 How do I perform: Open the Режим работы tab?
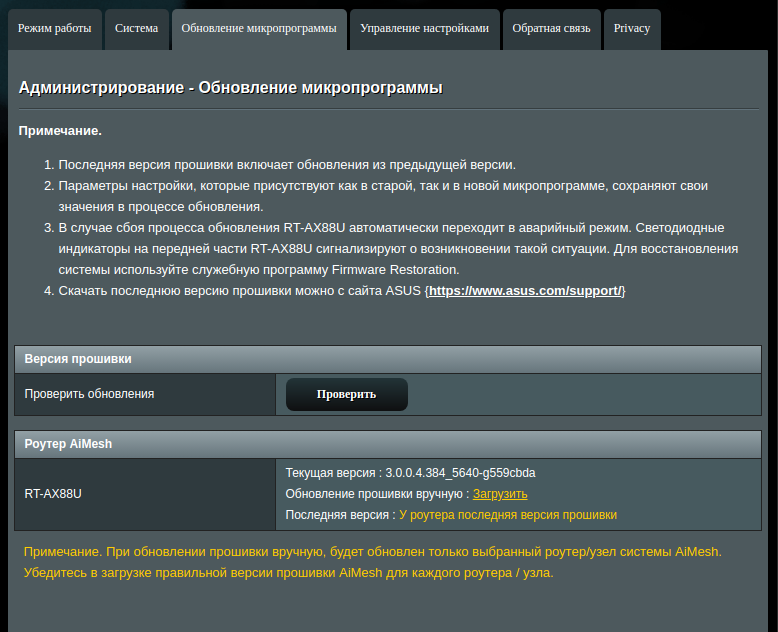(54, 28)
